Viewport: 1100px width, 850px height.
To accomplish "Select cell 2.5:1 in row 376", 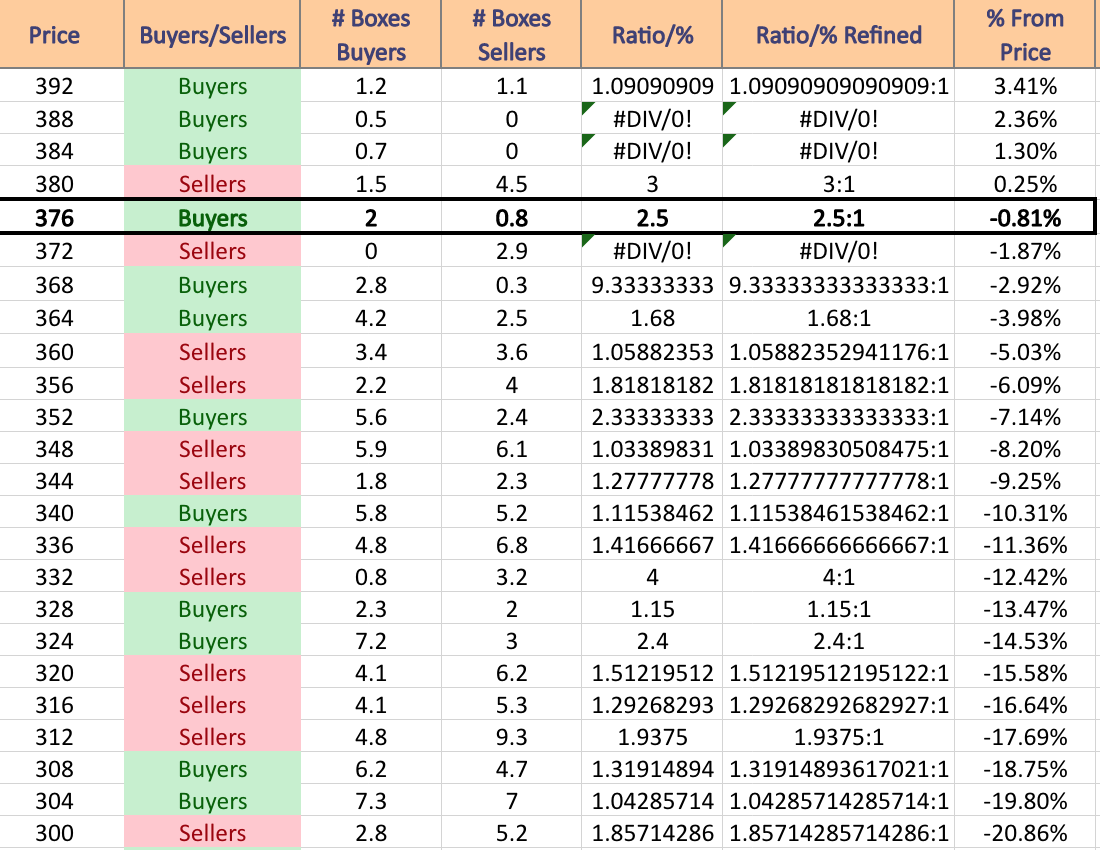I will [x=838, y=218].
